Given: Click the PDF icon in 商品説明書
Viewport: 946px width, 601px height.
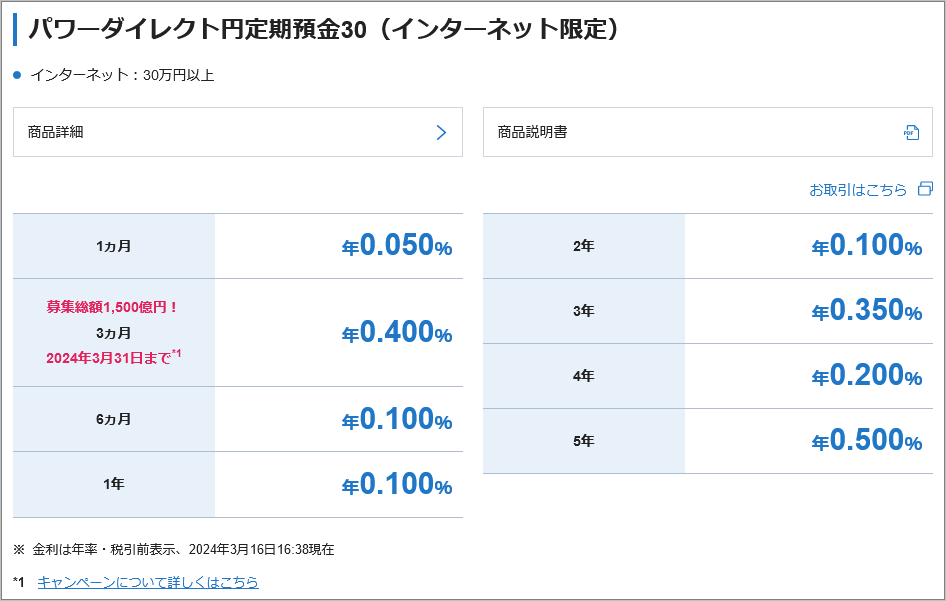Looking at the screenshot, I should click(911, 133).
